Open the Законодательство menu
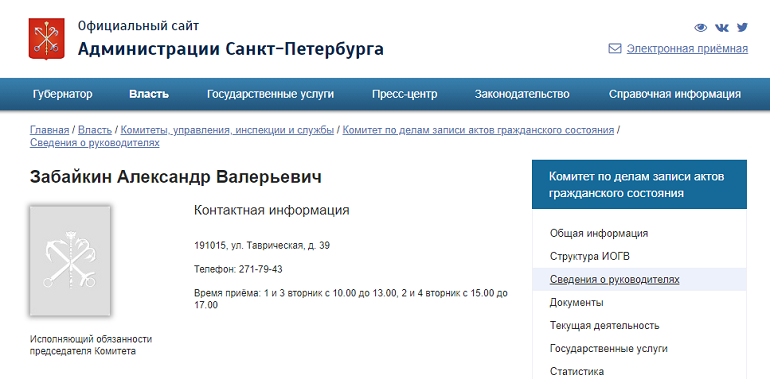Screen dimensions: 770x379 pos(522,94)
